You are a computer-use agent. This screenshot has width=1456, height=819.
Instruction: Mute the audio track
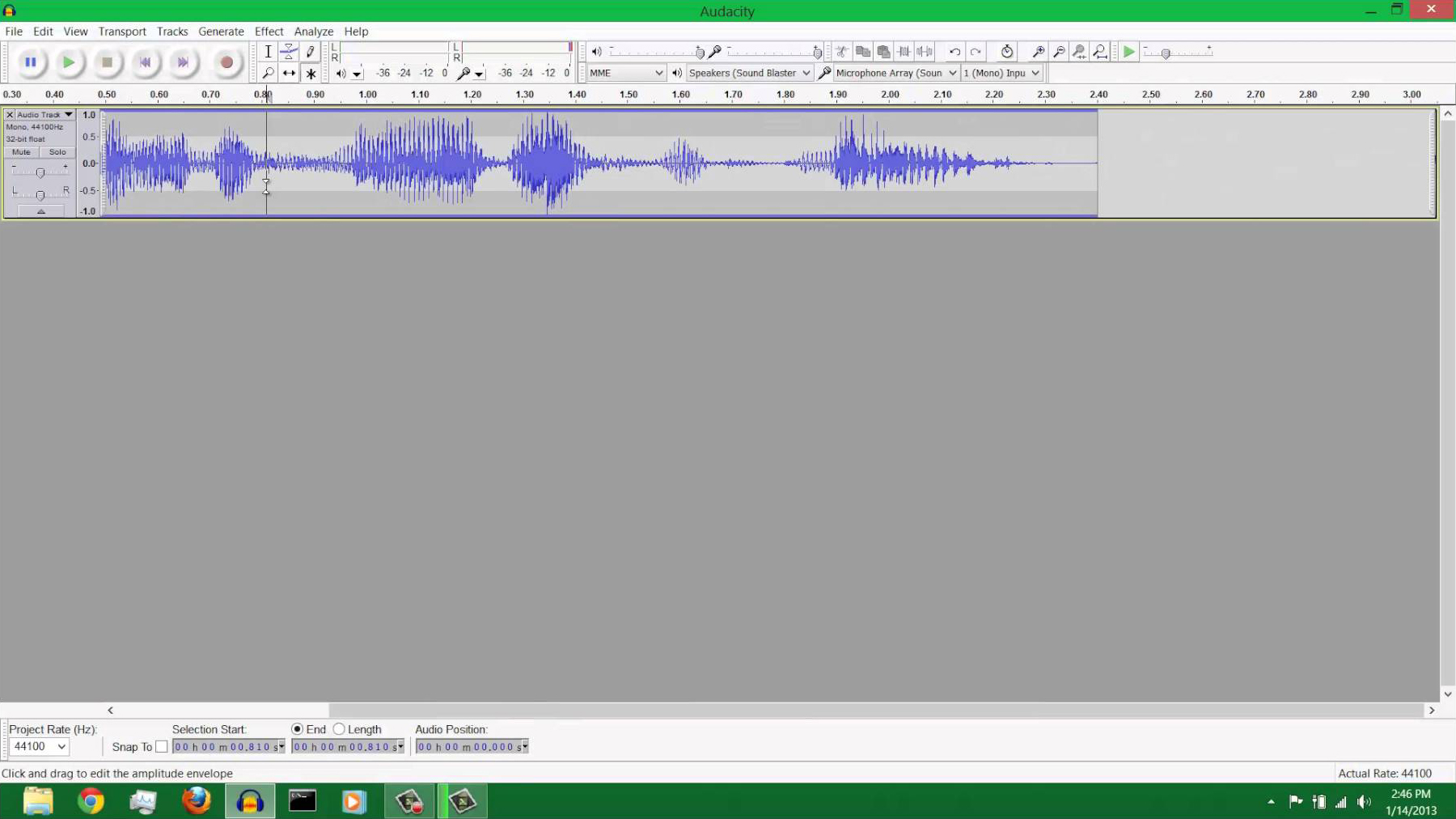pos(19,152)
